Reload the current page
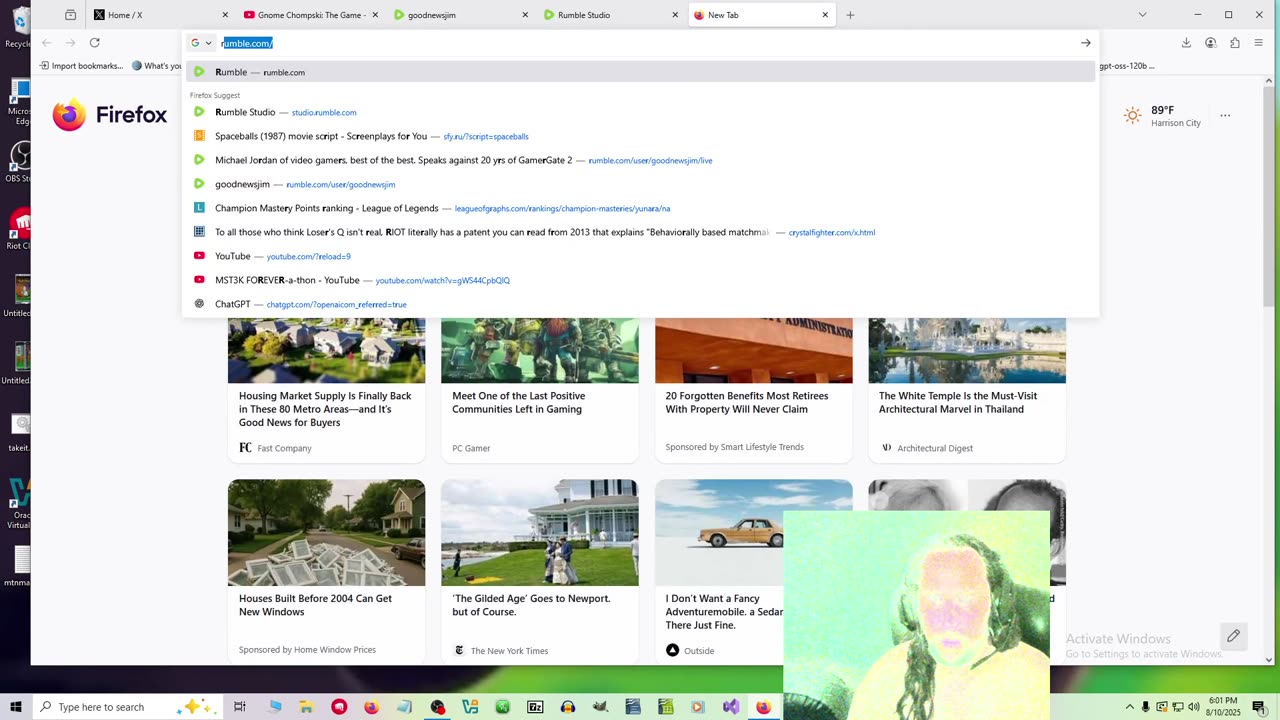 click(x=94, y=43)
